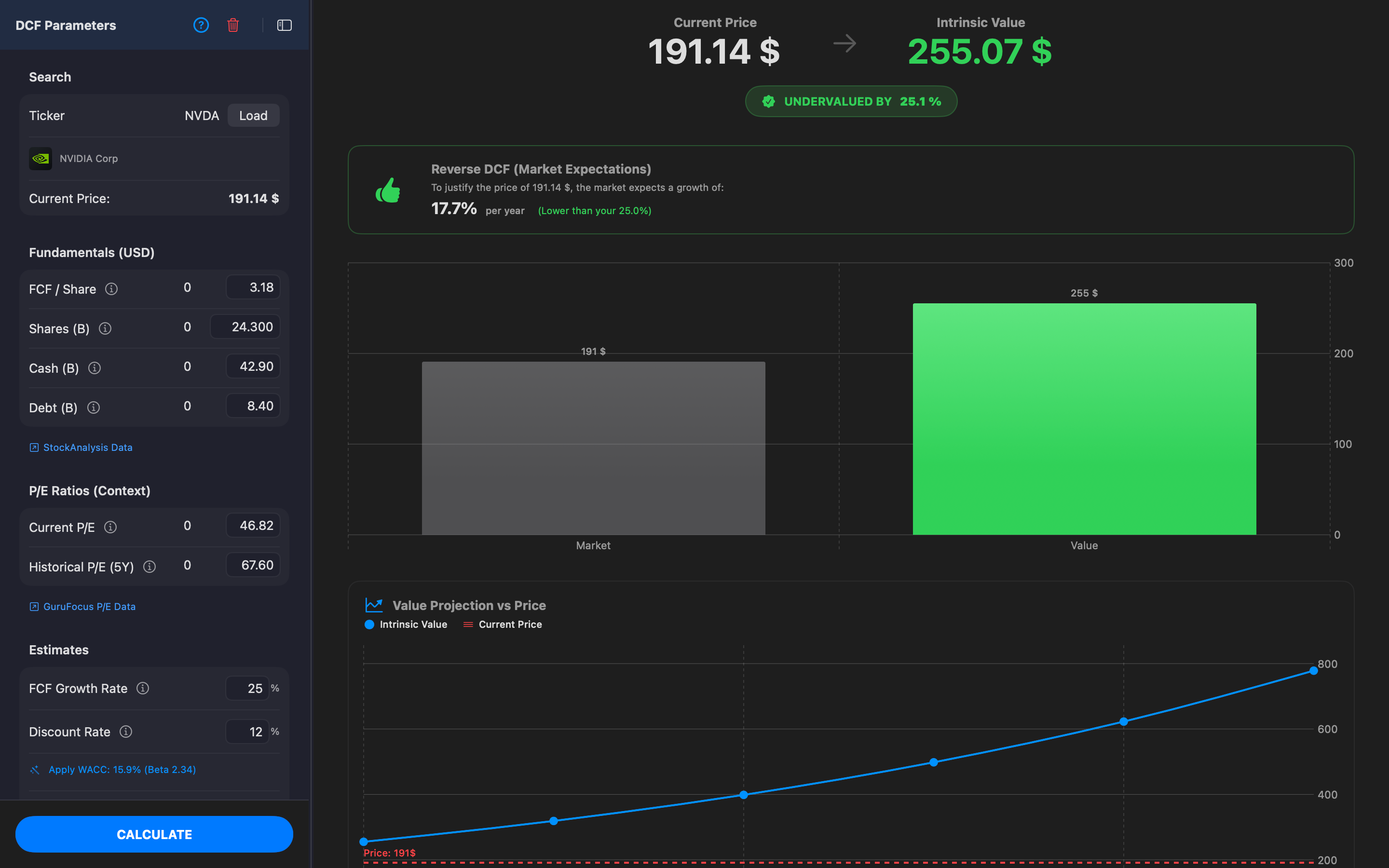Open the FCF / Share info tooltip
This screenshot has width=1389, height=868.
[111, 289]
